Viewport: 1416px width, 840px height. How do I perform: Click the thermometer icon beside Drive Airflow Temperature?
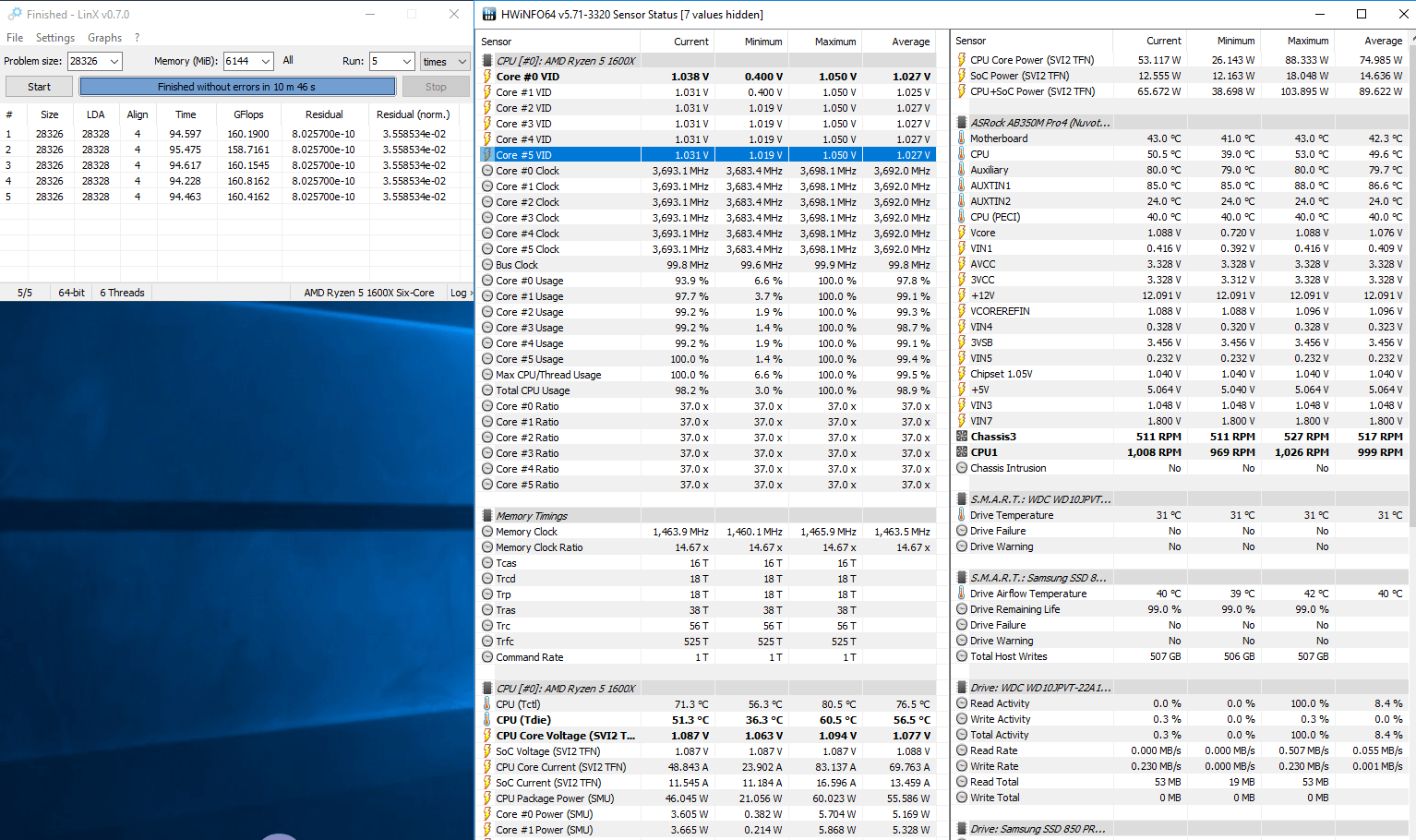[x=962, y=594]
